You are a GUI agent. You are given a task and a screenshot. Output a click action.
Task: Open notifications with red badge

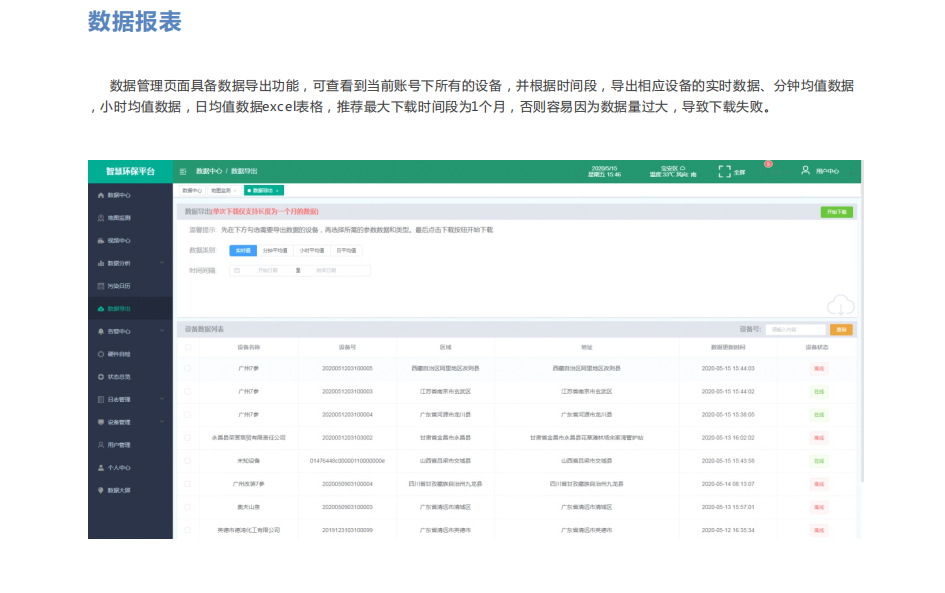[x=768, y=165]
